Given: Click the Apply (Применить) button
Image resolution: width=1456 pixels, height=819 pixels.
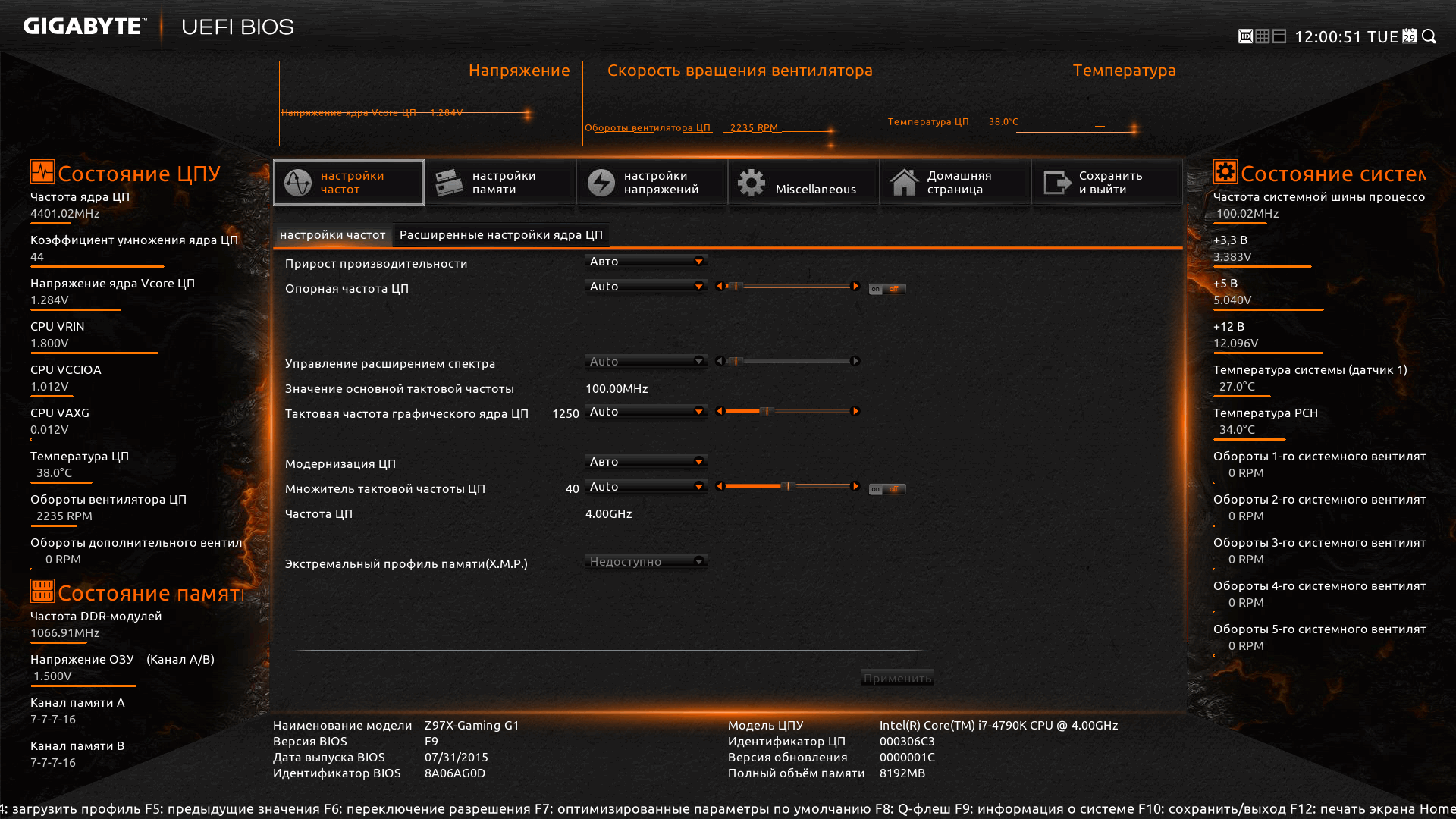Looking at the screenshot, I should (x=898, y=678).
